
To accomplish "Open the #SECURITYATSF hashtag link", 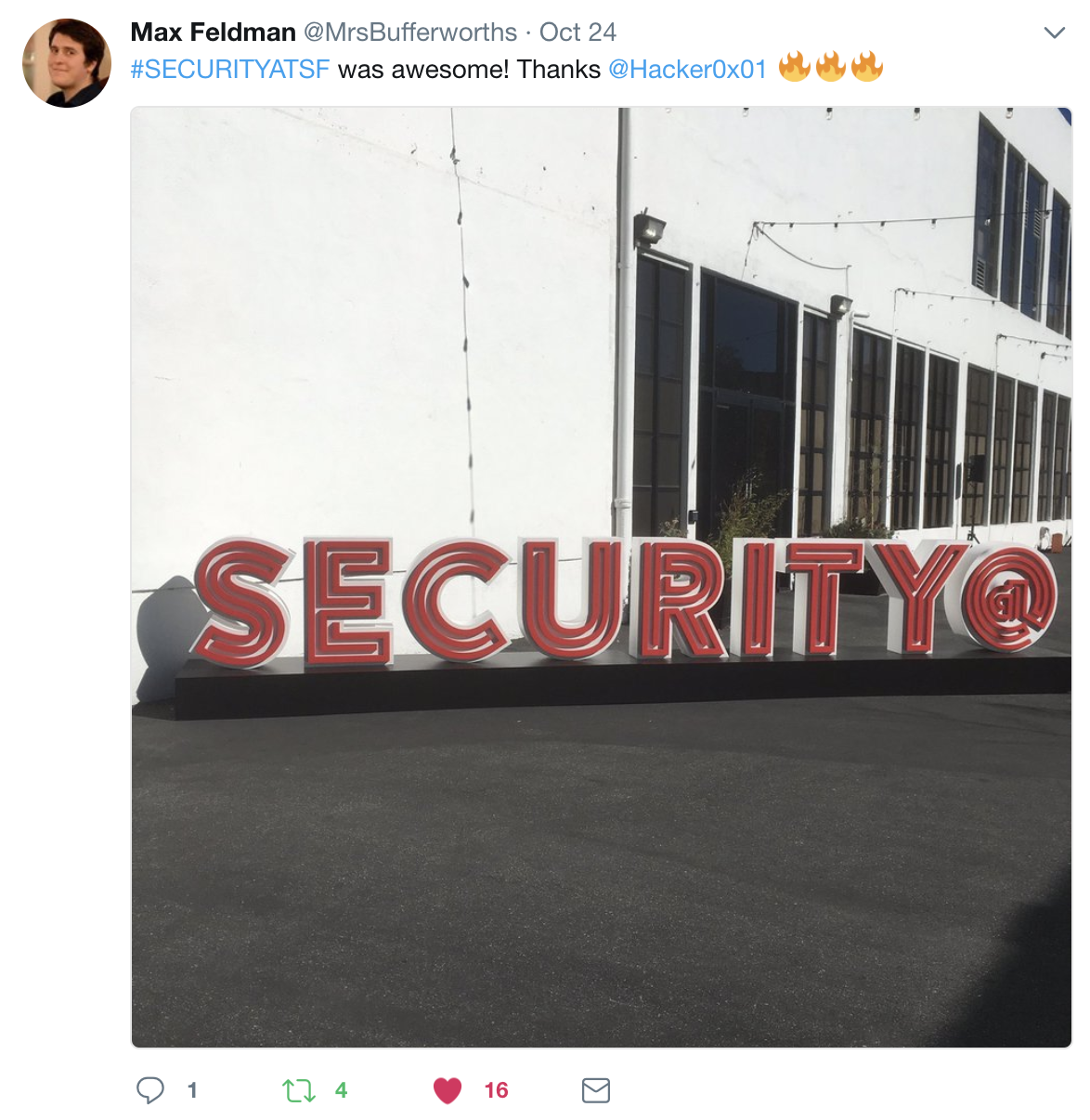I will (230, 70).
